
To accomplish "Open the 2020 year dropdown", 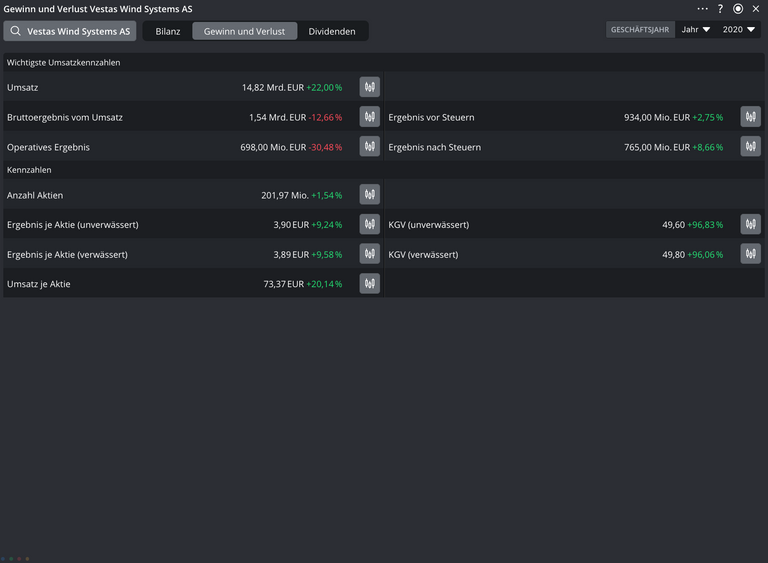I will coord(739,29).
